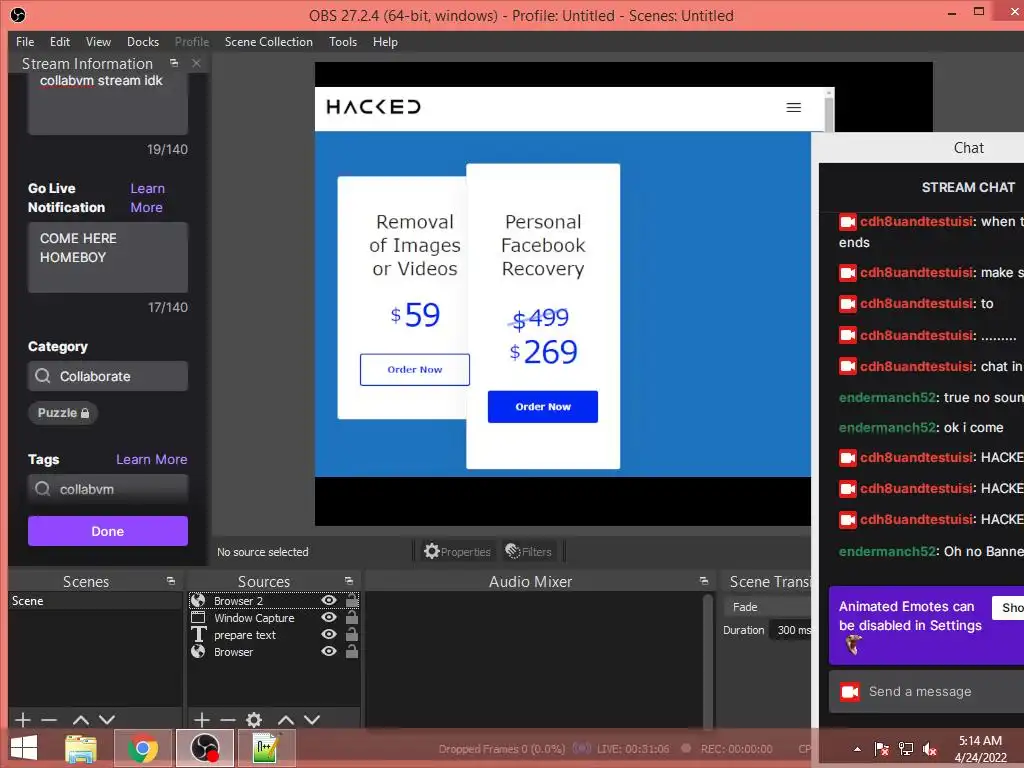The height and width of the screenshot is (768, 1024).
Task: Click the transition Duration 300 ms field
Action: 792,630
